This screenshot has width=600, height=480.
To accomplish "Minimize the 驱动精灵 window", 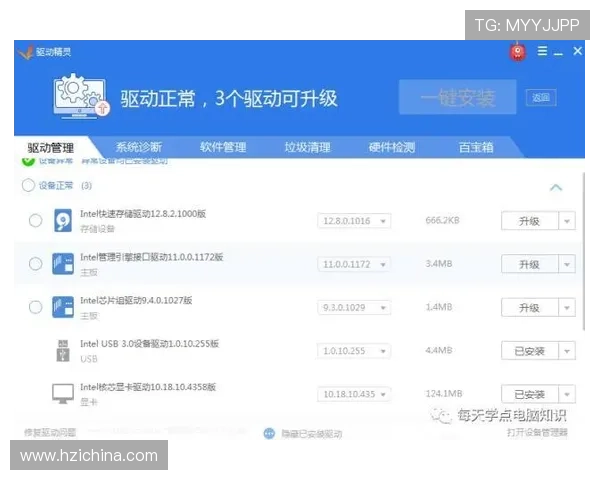I will (558, 52).
